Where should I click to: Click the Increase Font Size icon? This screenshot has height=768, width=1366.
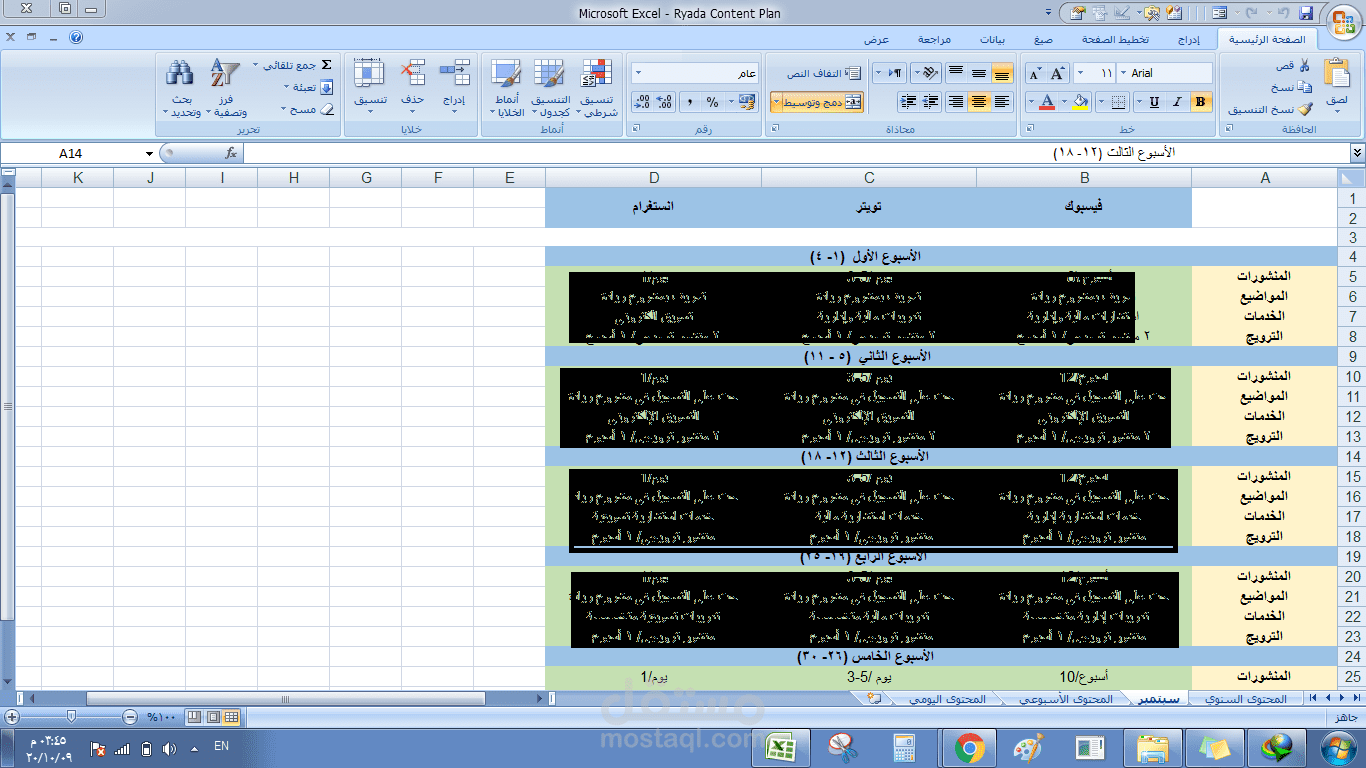pos(1058,73)
